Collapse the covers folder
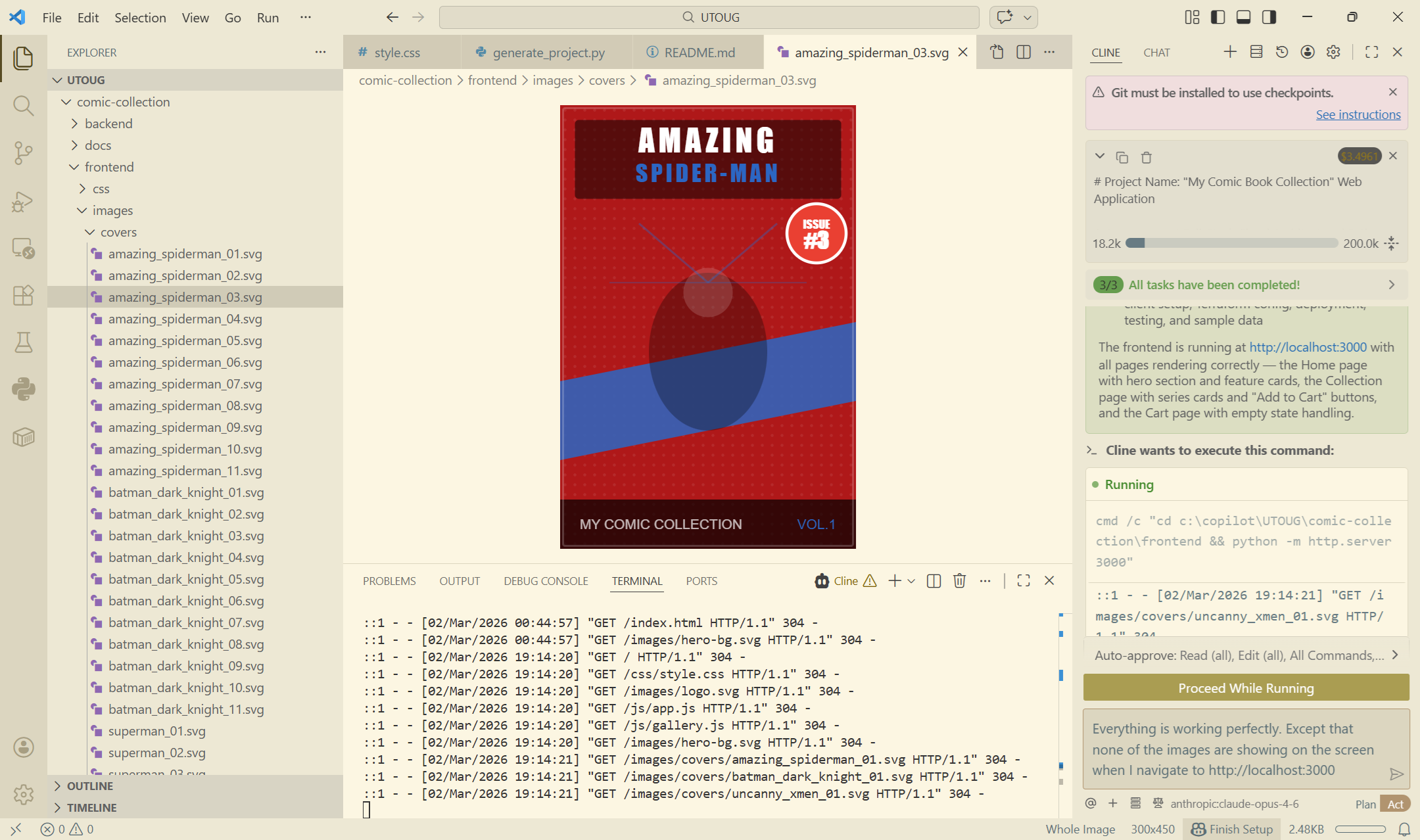The width and height of the screenshot is (1420, 840). point(118,232)
